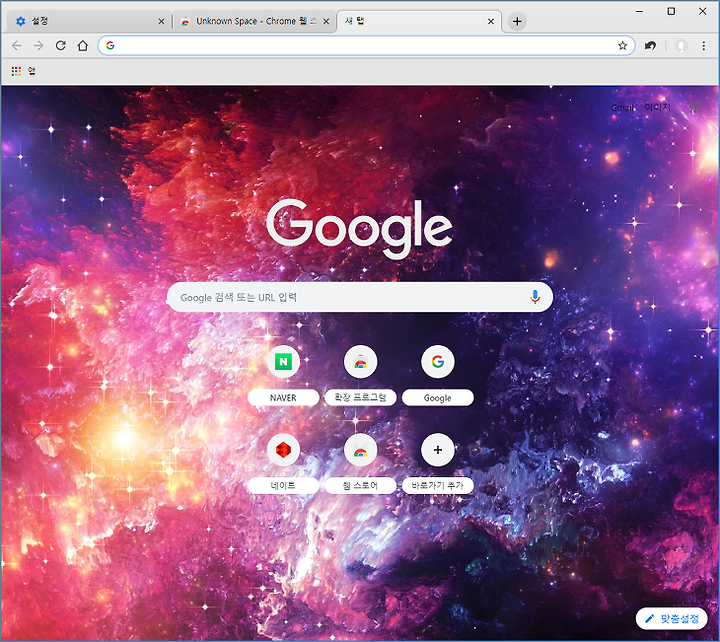Image resolution: width=720 pixels, height=642 pixels.
Task: Switch to the 설정 tab
Action: [x=87, y=21]
